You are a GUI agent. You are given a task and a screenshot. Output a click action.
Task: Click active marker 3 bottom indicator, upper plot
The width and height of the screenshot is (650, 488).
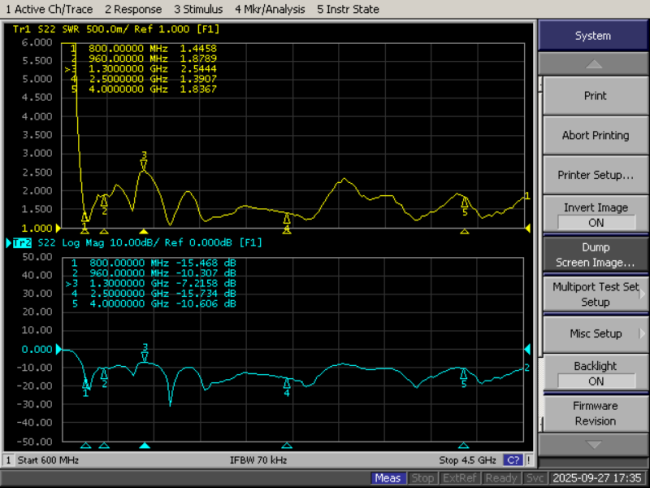tap(143, 231)
